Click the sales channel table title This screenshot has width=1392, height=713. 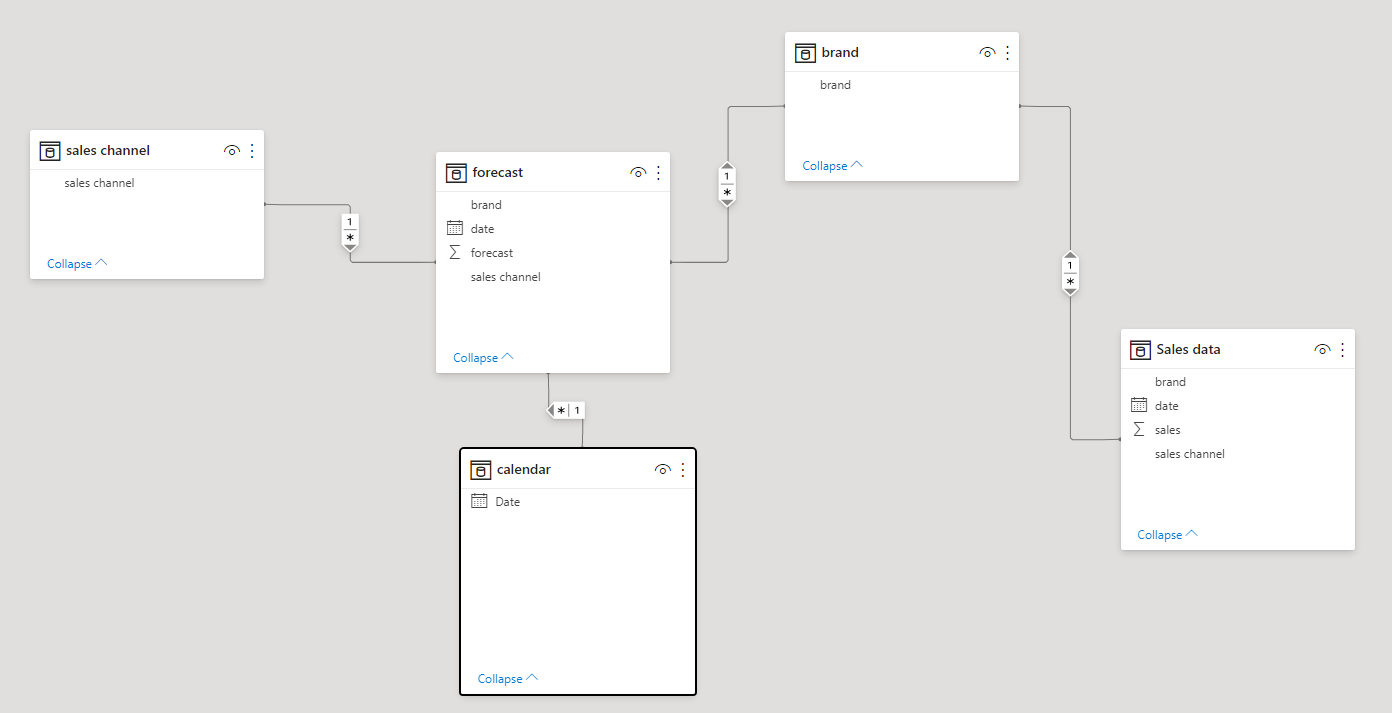pyautogui.click(x=108, y=151)
